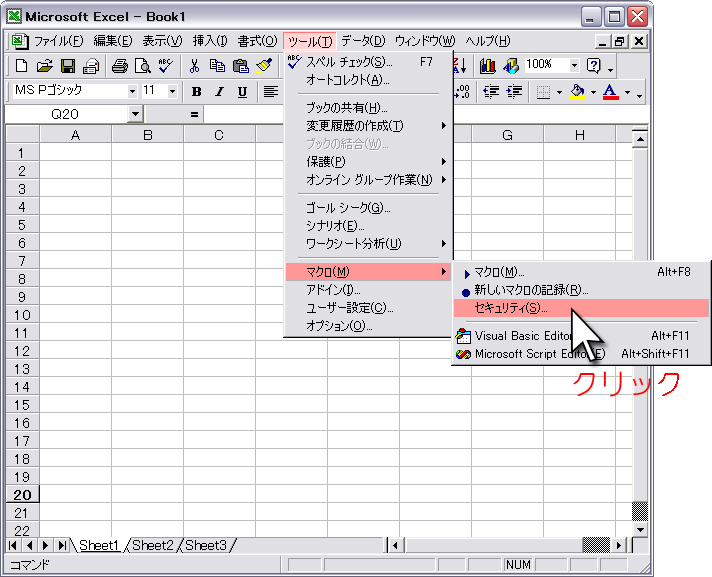The height and width of the screenshot is (577, 712).
Task: Click the Save floppy disk icon
Action: tap(68, 66)
